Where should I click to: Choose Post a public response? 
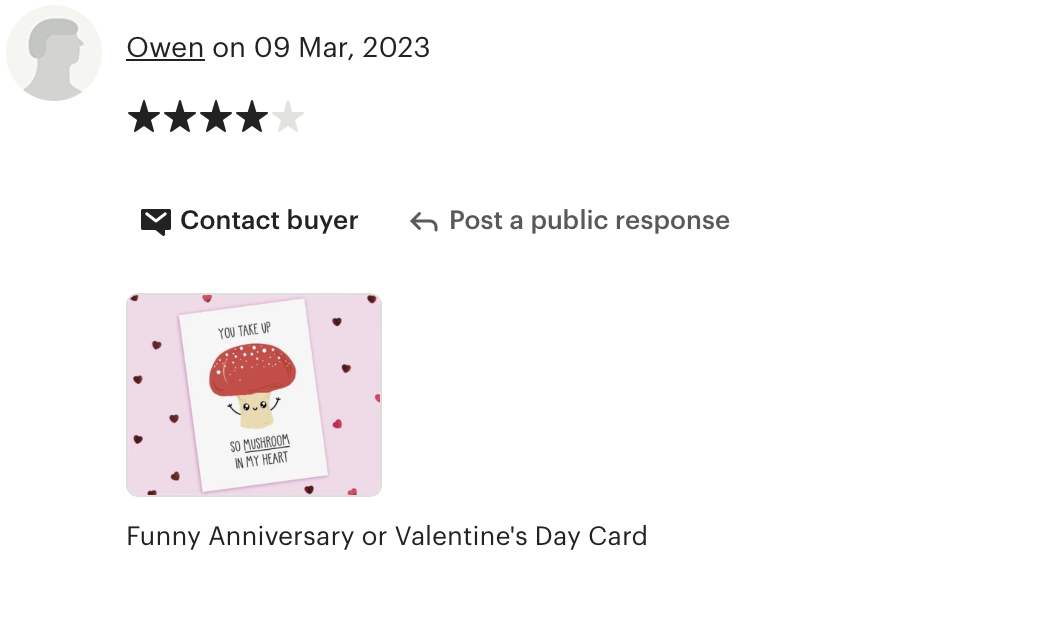570,221
